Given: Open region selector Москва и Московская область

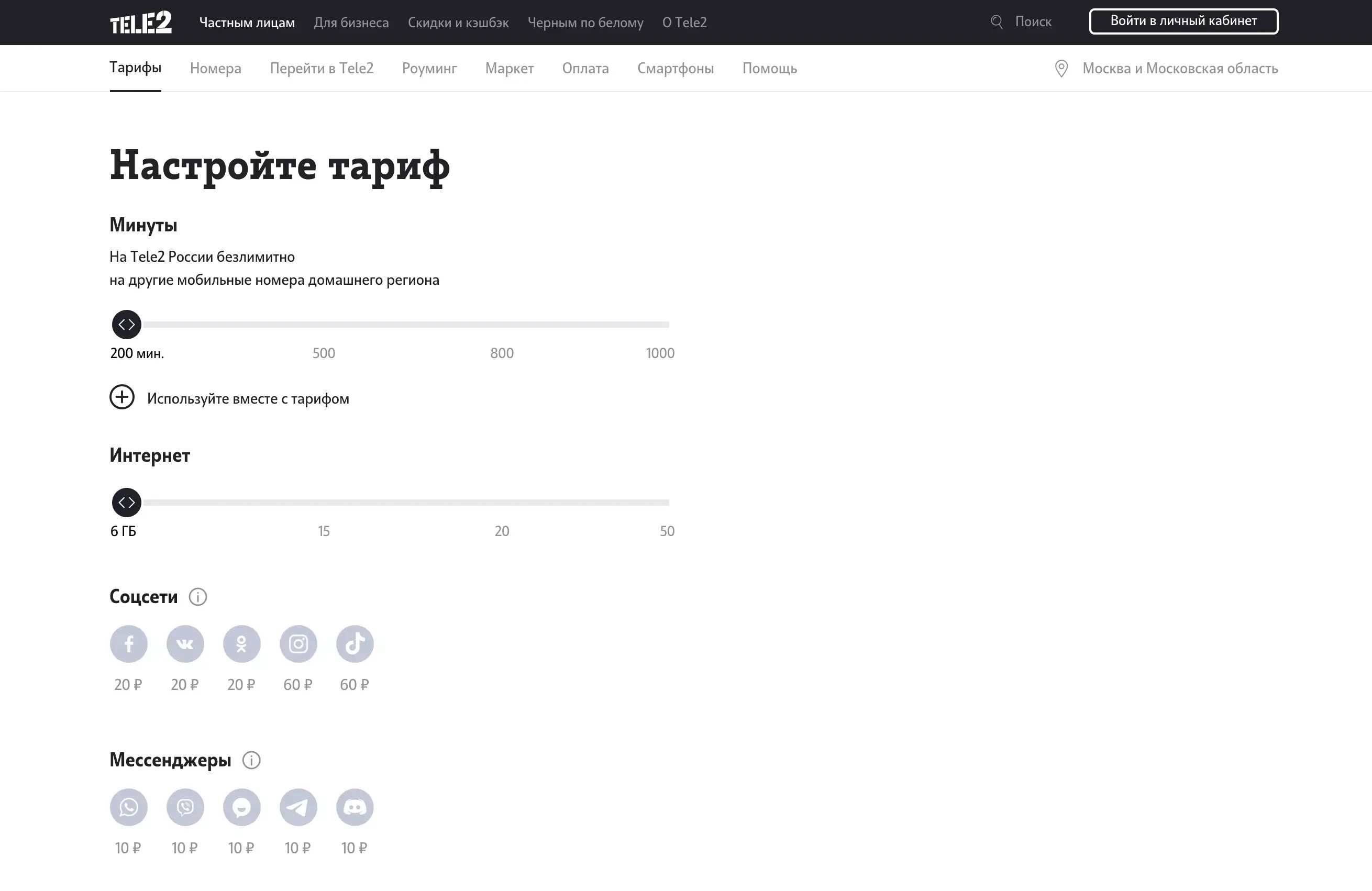Looking at the screenshot, I should [1179, 69].
